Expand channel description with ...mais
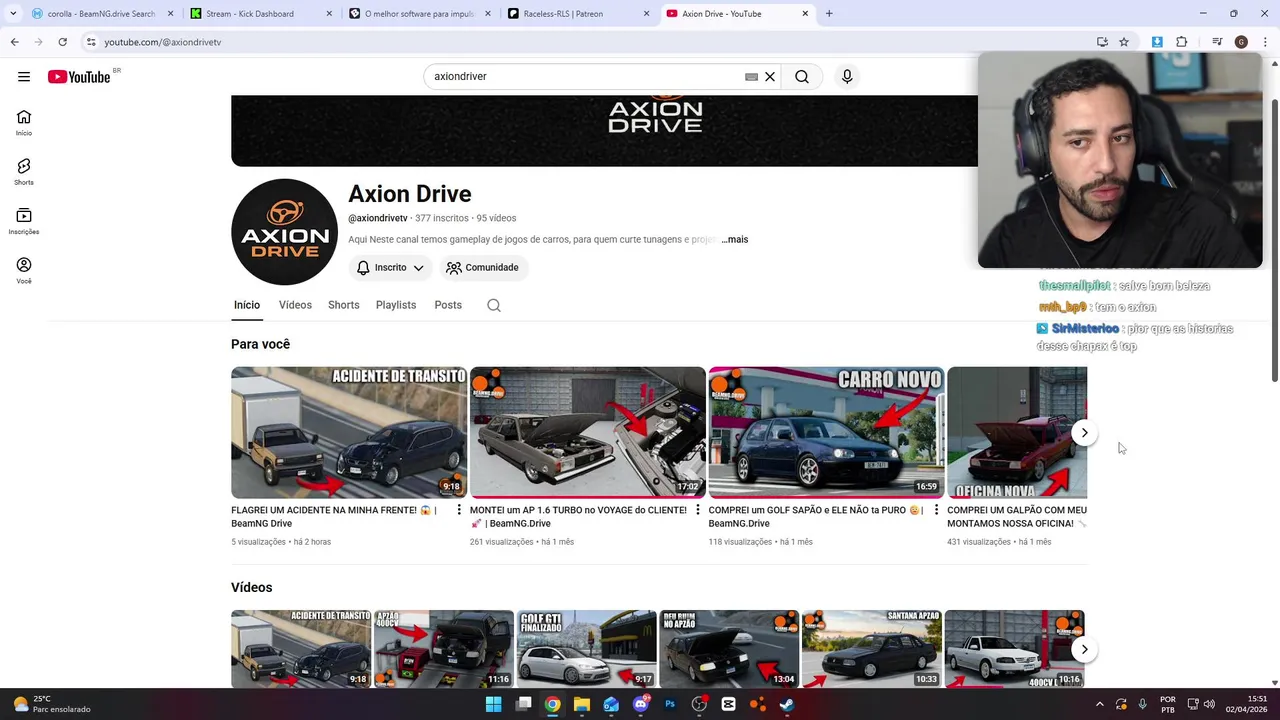This screenshot has width=1280, height=720. (x=735, y=240)
